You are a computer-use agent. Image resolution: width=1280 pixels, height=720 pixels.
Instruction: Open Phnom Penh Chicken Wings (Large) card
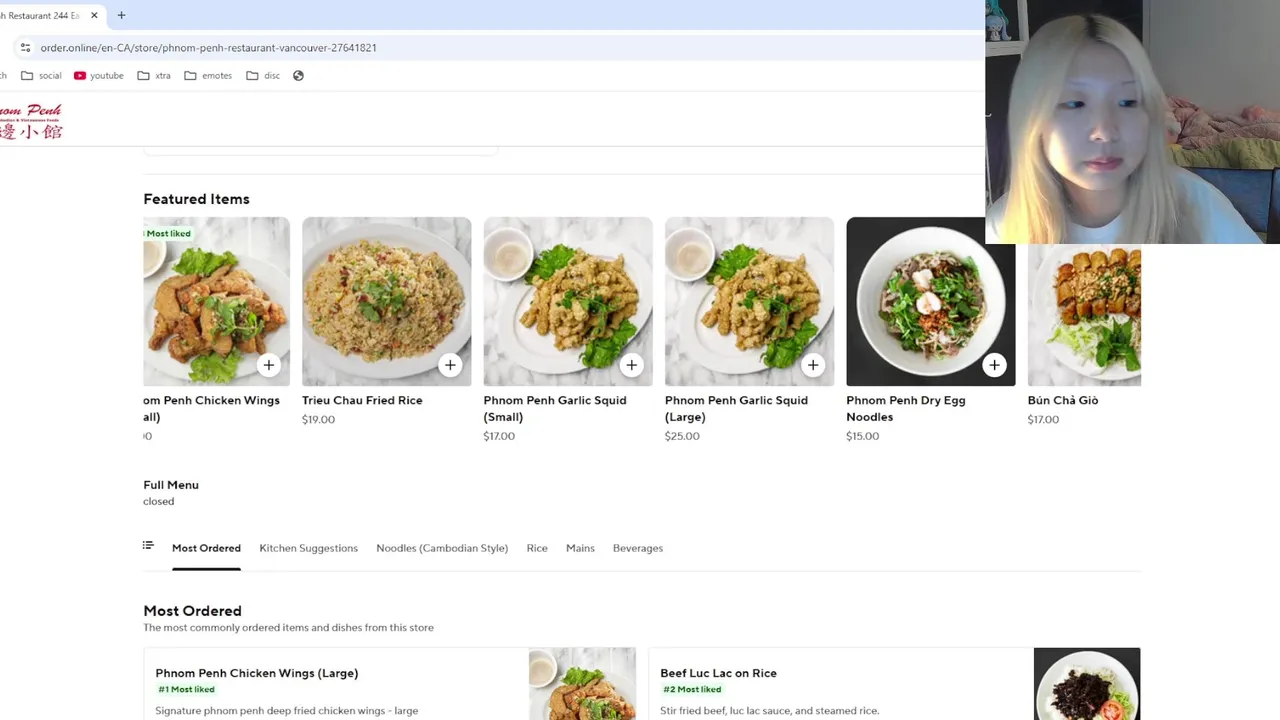389,684
